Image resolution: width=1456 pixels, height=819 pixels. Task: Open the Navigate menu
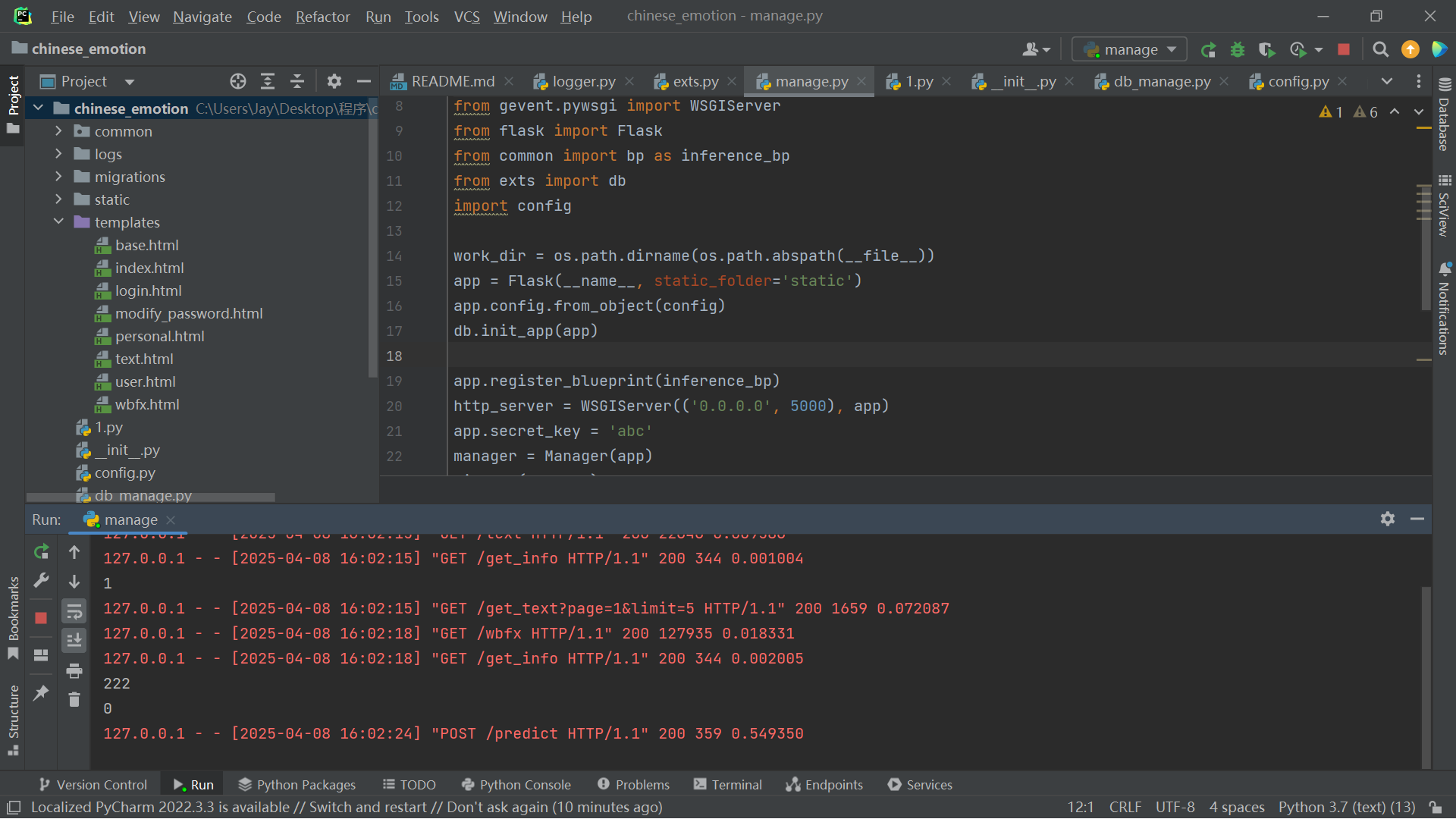click(202, 17)
